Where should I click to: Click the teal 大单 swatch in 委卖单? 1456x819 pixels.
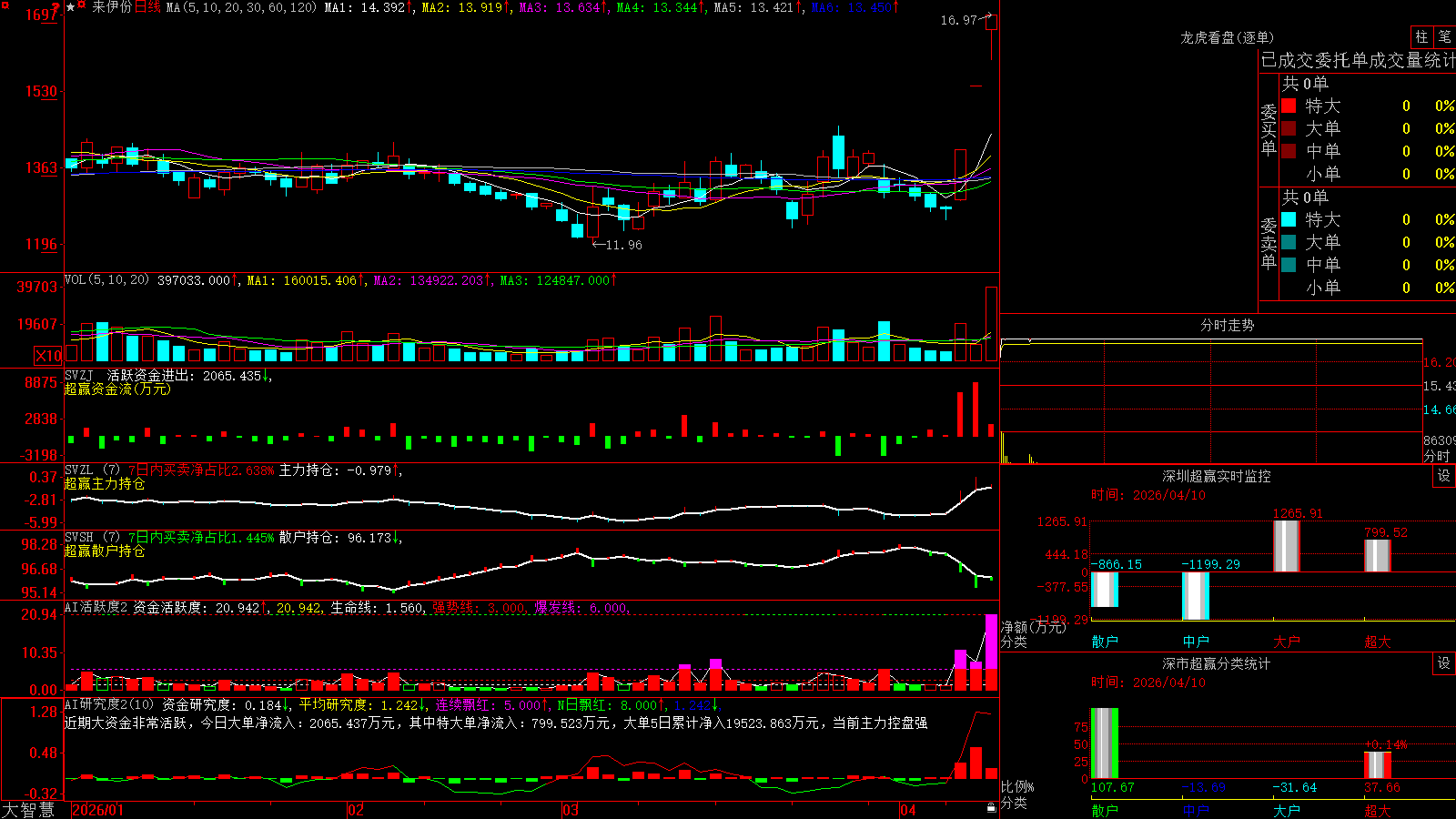coord(1289,242)
